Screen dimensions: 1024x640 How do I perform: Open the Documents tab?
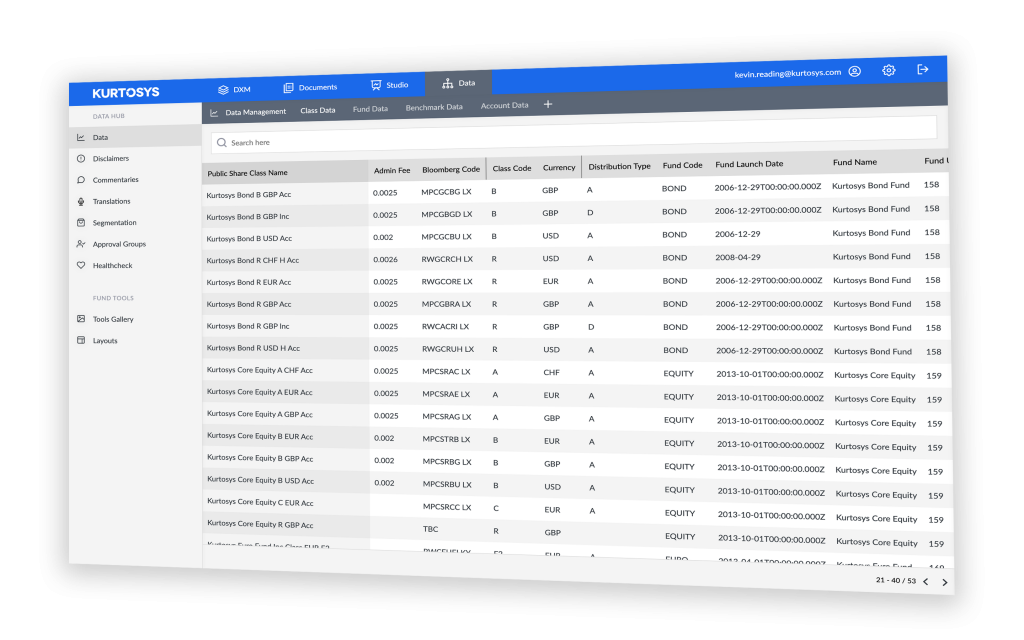(x=310, y=88)
